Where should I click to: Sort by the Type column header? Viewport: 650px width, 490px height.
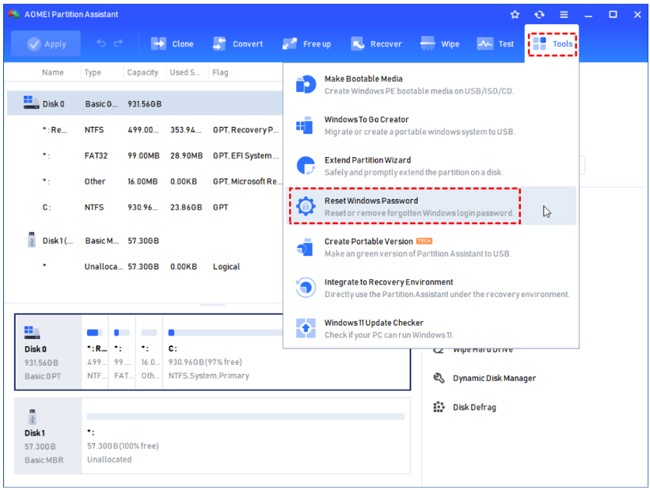coord(92,72)
